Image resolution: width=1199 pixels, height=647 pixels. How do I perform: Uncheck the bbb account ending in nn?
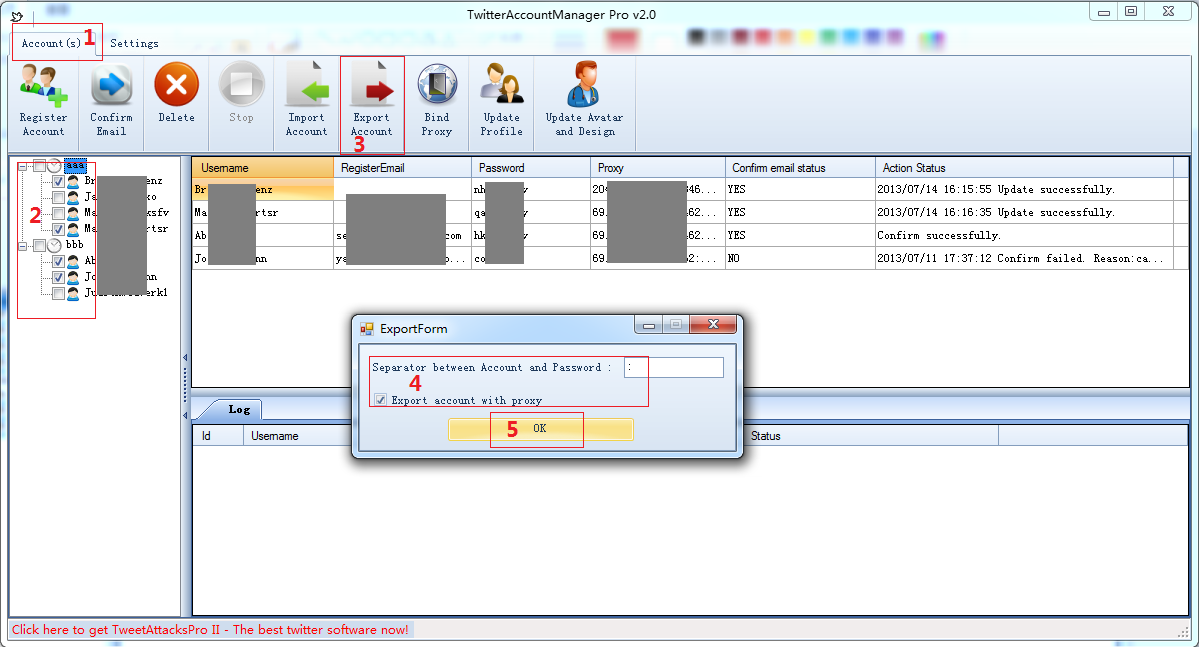(58, 277)
